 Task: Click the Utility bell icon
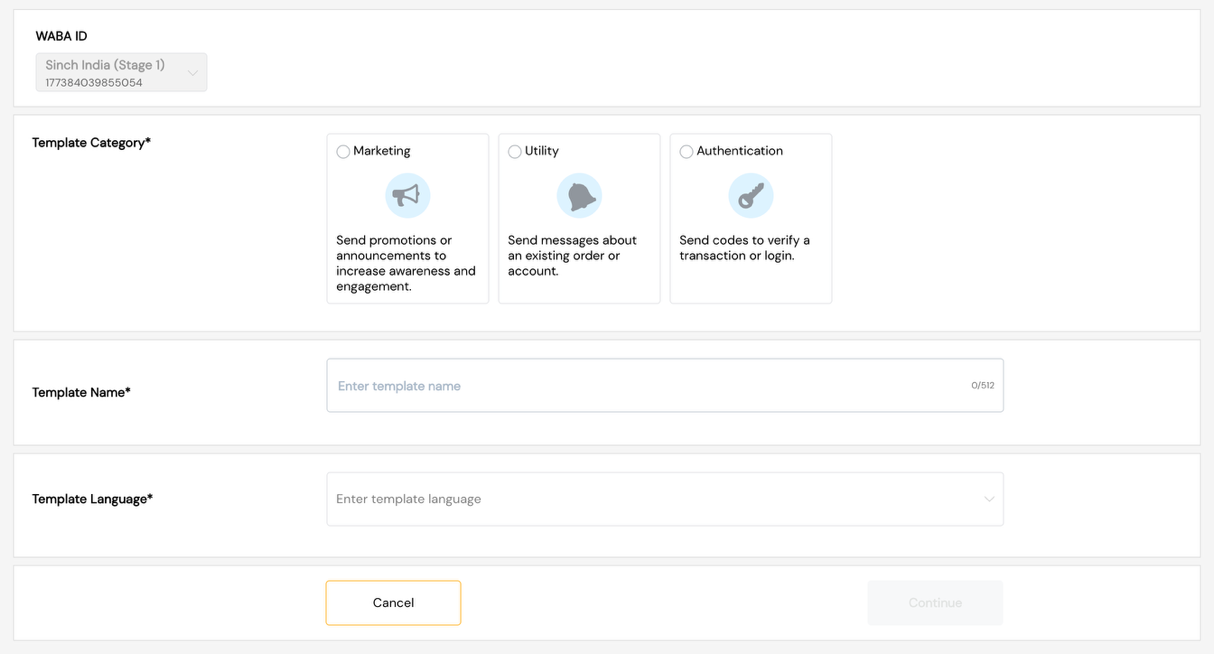point(579,196)
